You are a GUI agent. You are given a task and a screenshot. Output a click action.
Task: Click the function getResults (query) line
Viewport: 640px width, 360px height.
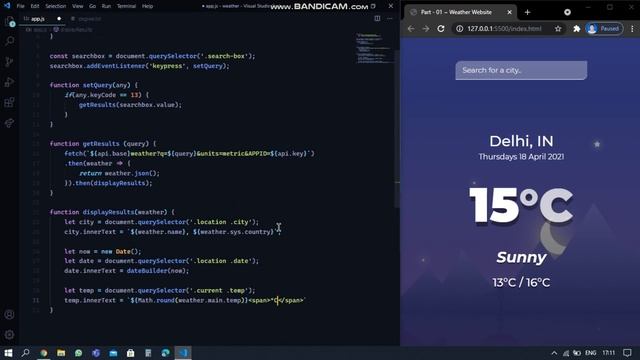coord(103,144)
